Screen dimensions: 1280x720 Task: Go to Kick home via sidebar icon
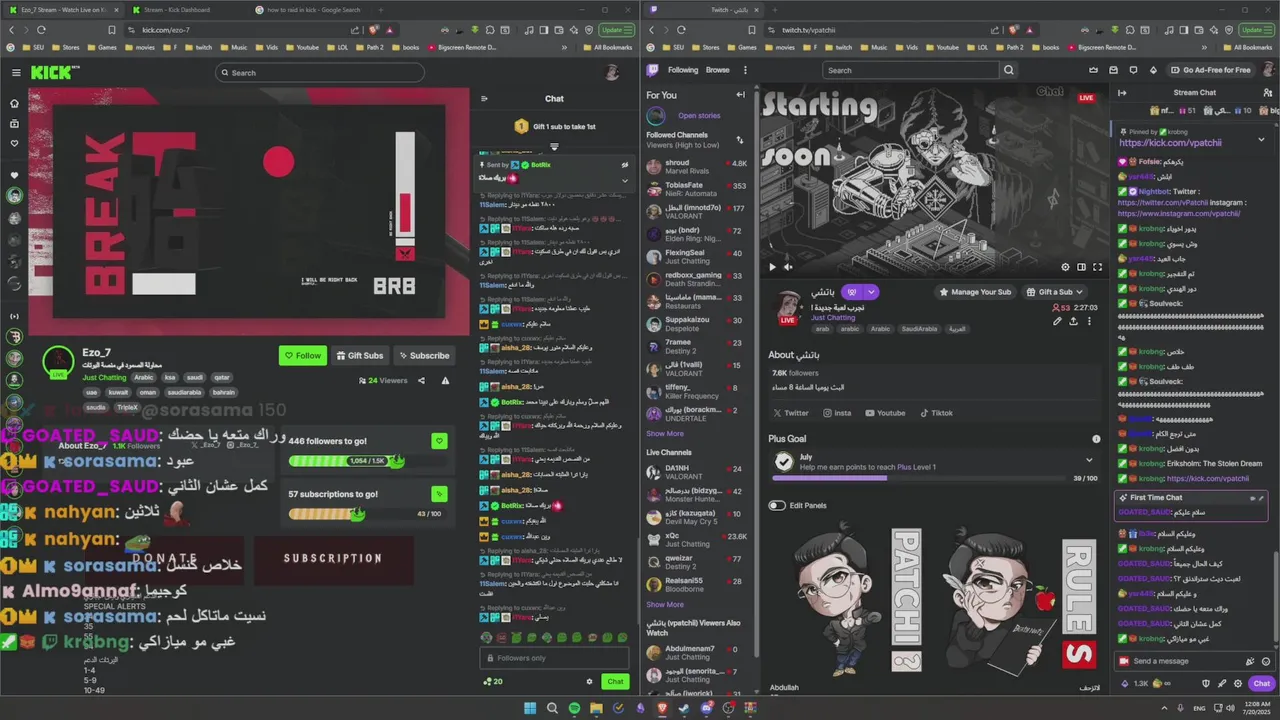pyautogui.click(x=14, y=103)
